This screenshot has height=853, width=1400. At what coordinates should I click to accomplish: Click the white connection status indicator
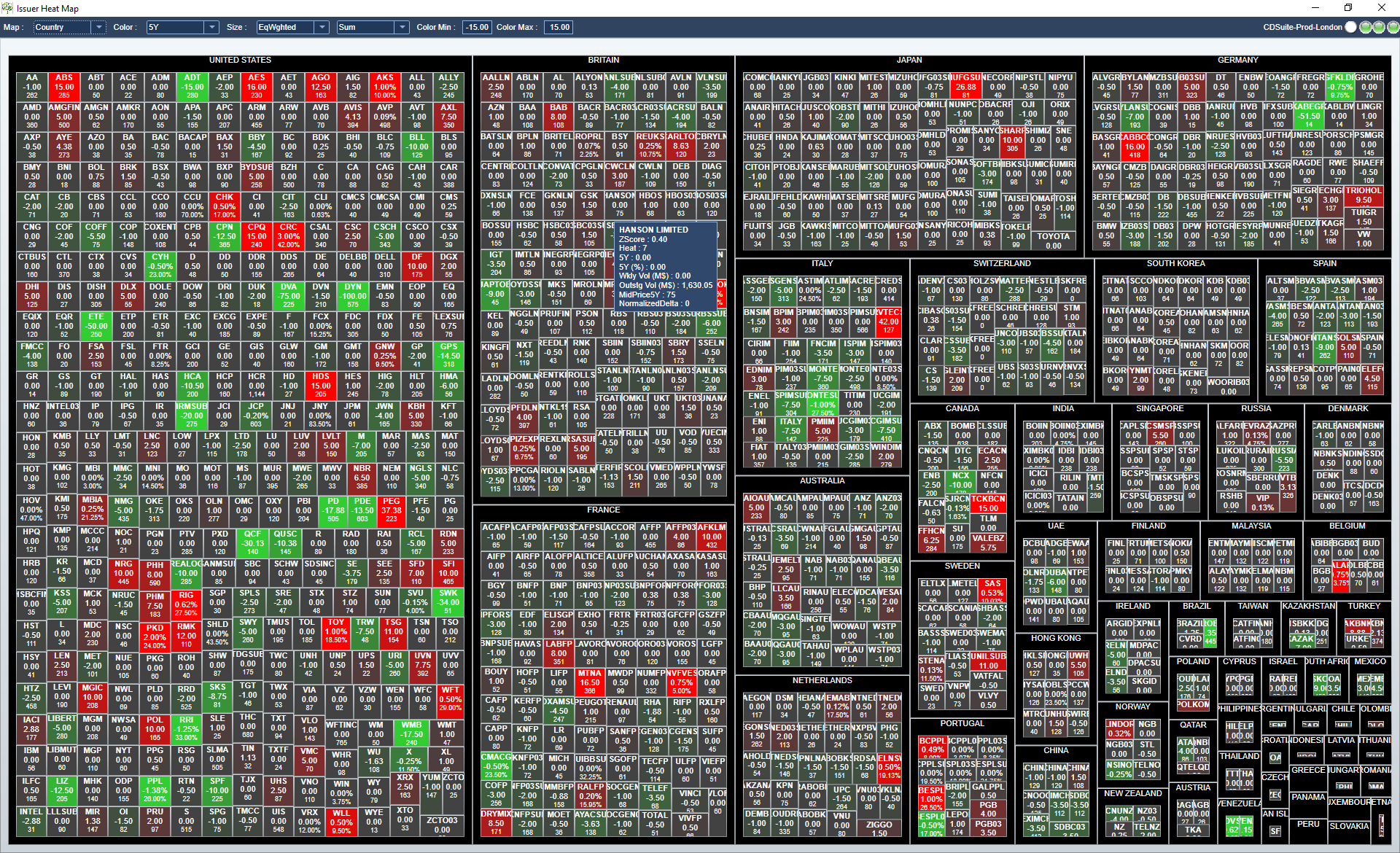tap(1350, 27)
